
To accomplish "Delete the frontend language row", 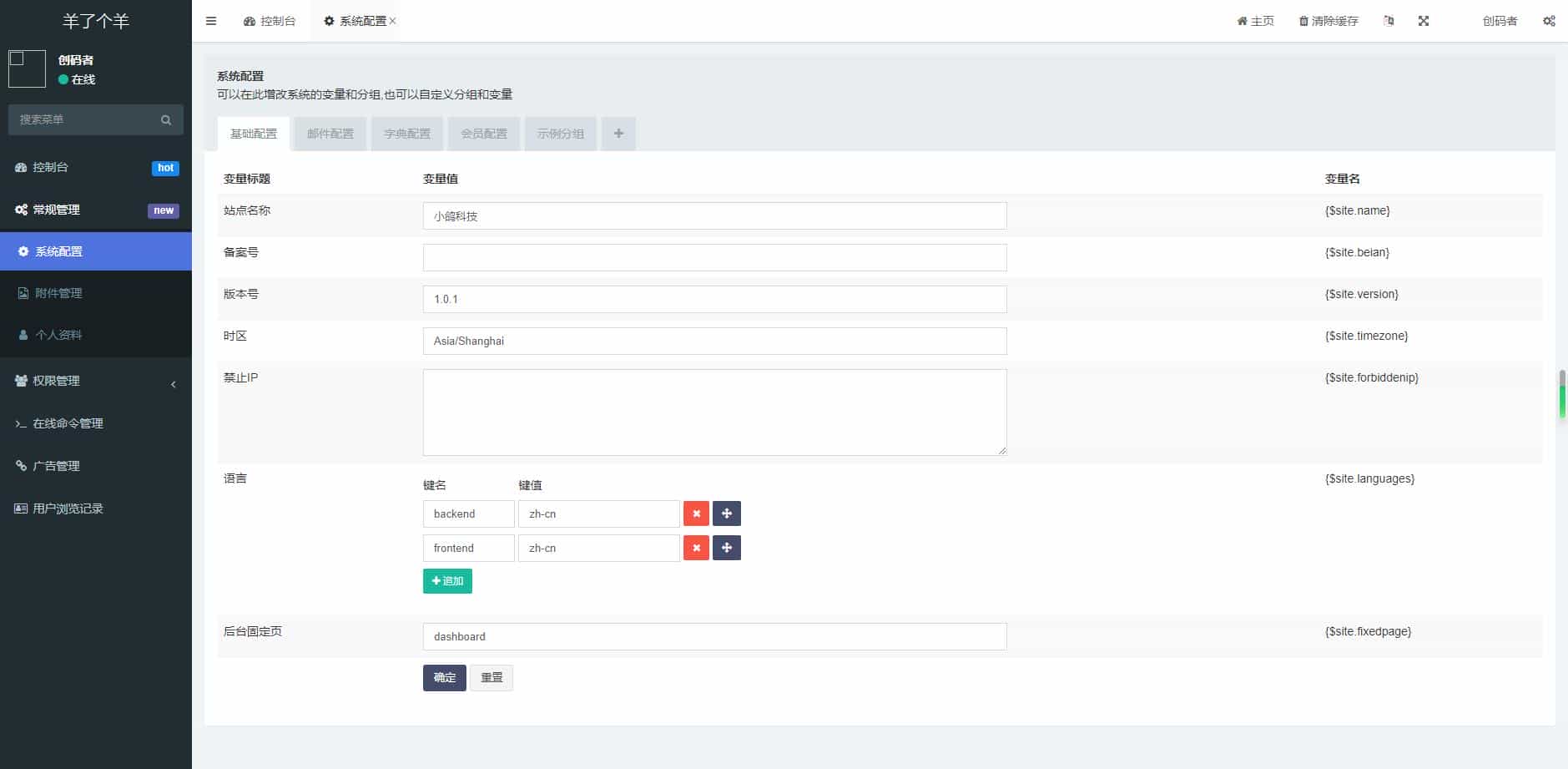I will coord(696,548).
